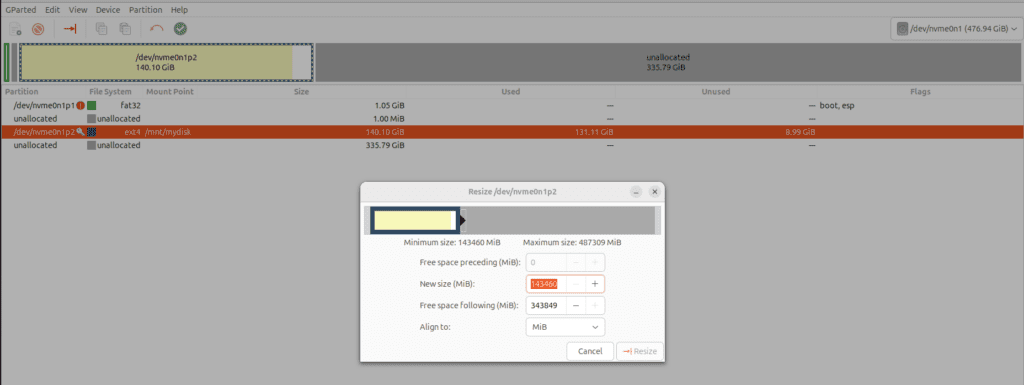Click the Free space preceding input field

[546, 263]
